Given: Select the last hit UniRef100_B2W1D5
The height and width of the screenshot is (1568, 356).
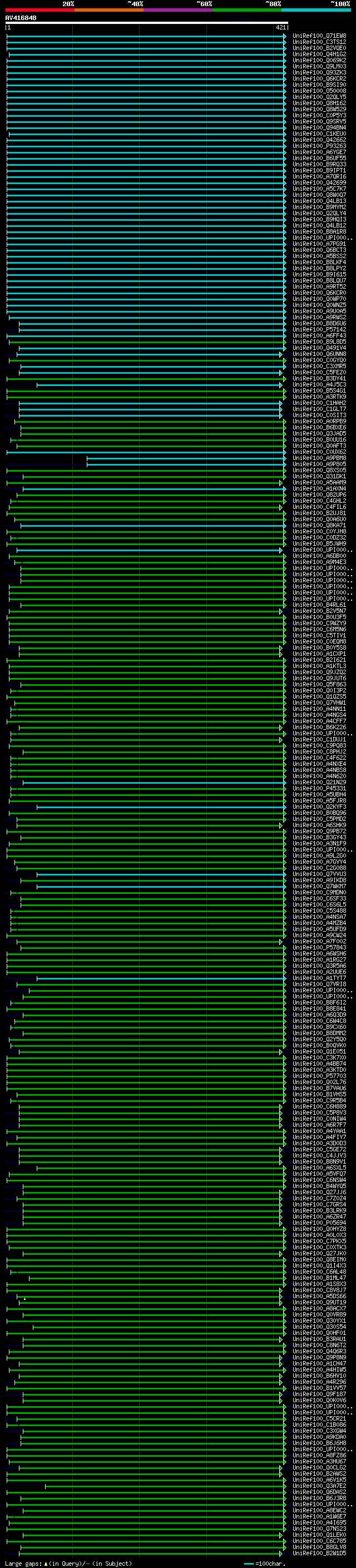Looking at the screenshot, I should 319,1553.
